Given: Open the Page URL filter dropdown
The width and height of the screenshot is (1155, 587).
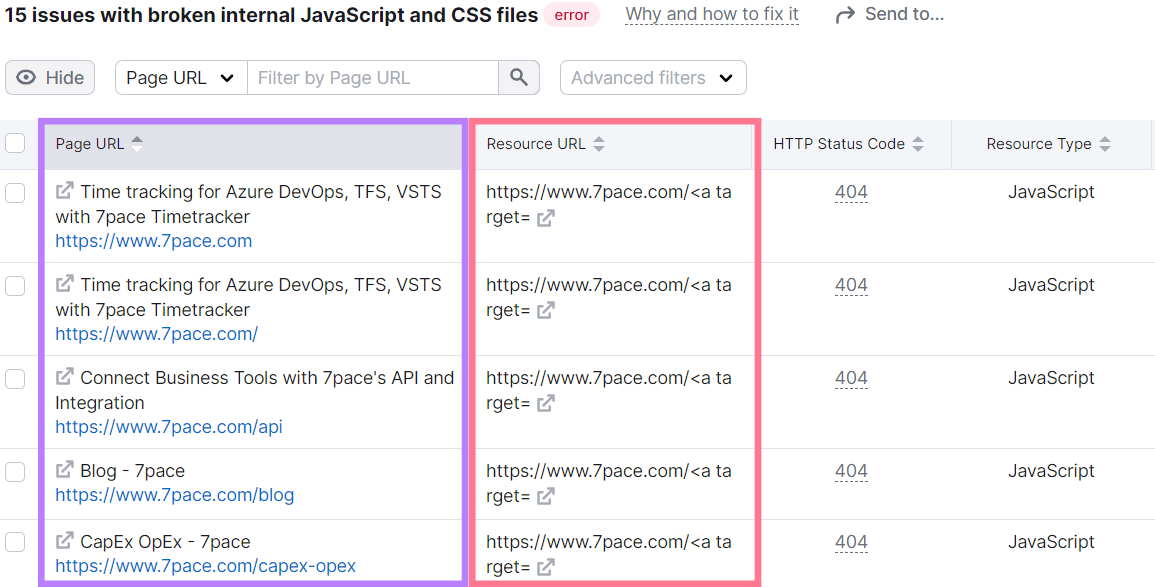Looking at the screenshot, I should 180,77.
